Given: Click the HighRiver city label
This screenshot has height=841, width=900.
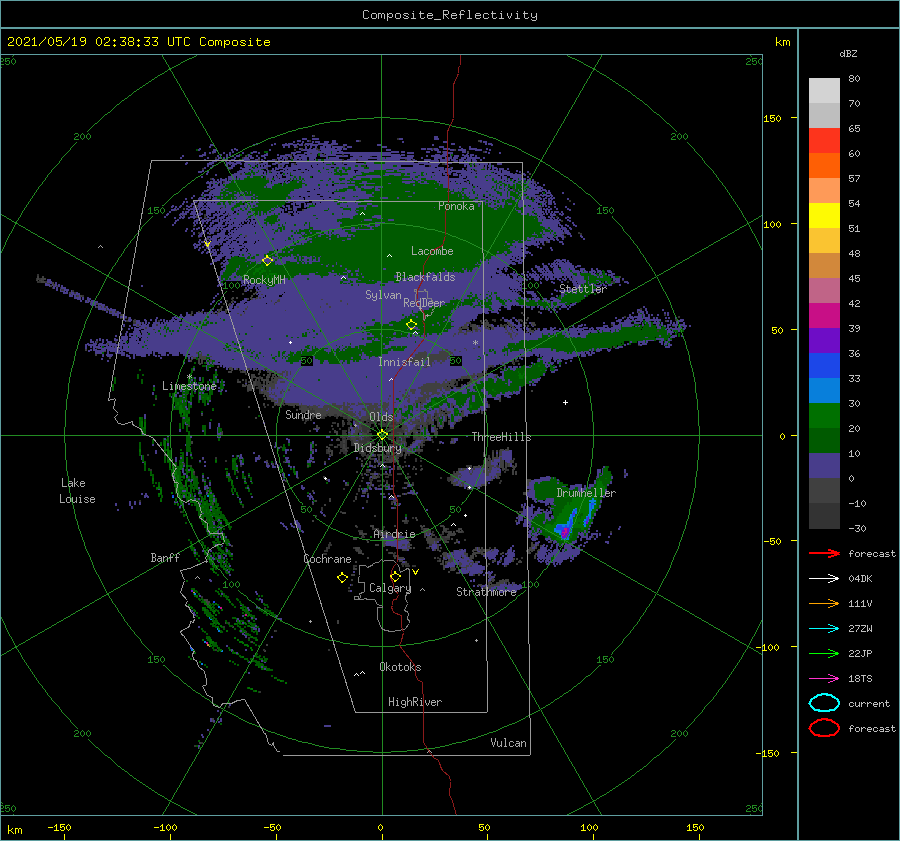Looking at the screenshot, I should pyautogui.click(x=415, y=702).
